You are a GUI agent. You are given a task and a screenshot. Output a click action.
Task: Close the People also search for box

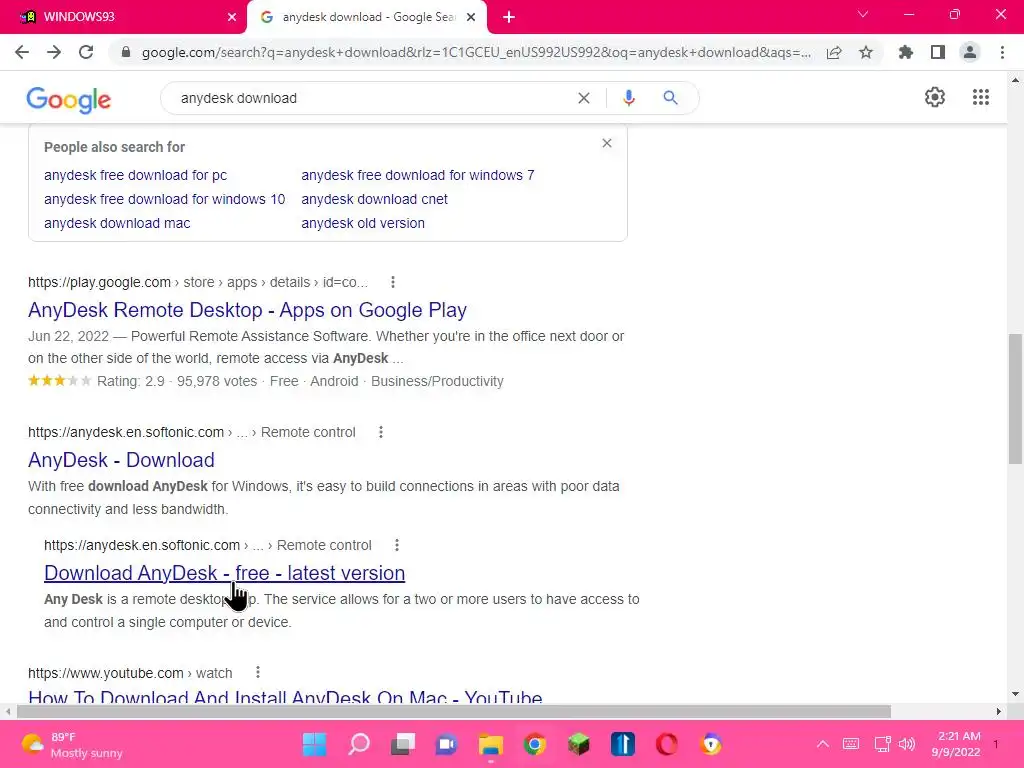click(607, 143)
